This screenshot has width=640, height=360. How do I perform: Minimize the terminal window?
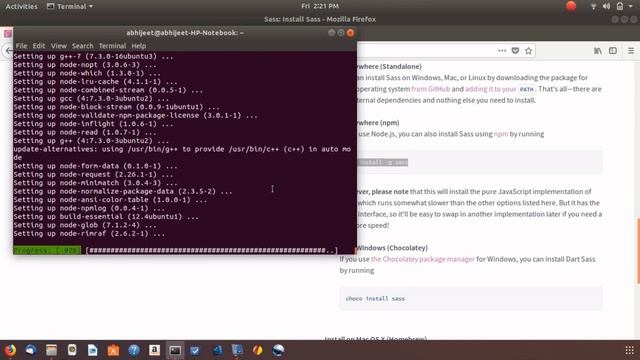(331, 33)
